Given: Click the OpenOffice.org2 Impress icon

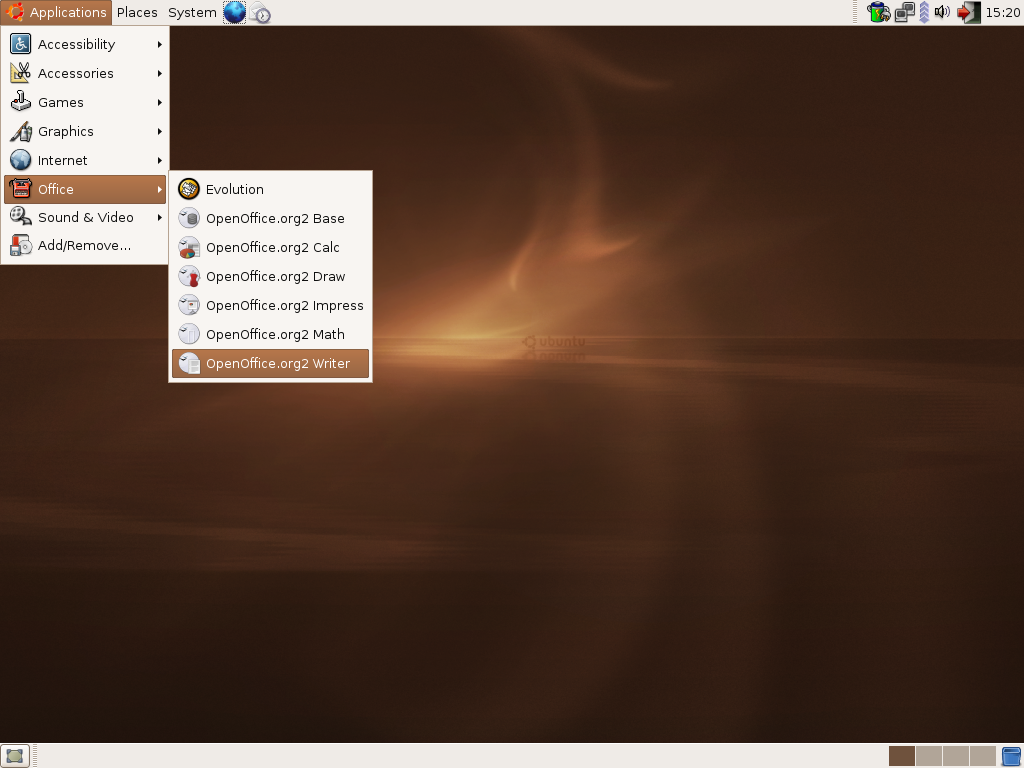Looking at the screenshot, I should tap(189, 306).
